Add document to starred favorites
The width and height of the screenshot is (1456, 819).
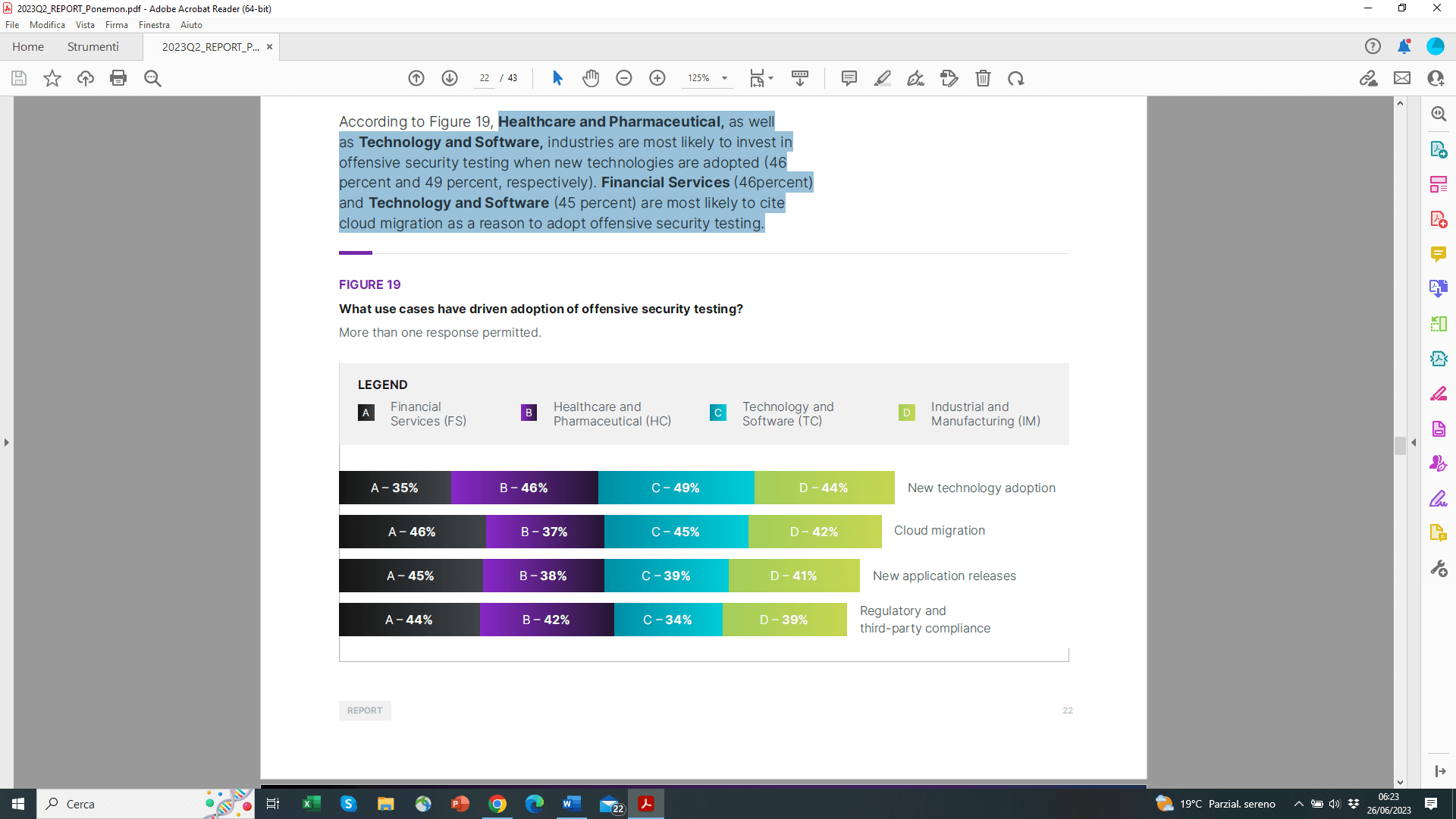click(x=52, y=78)
